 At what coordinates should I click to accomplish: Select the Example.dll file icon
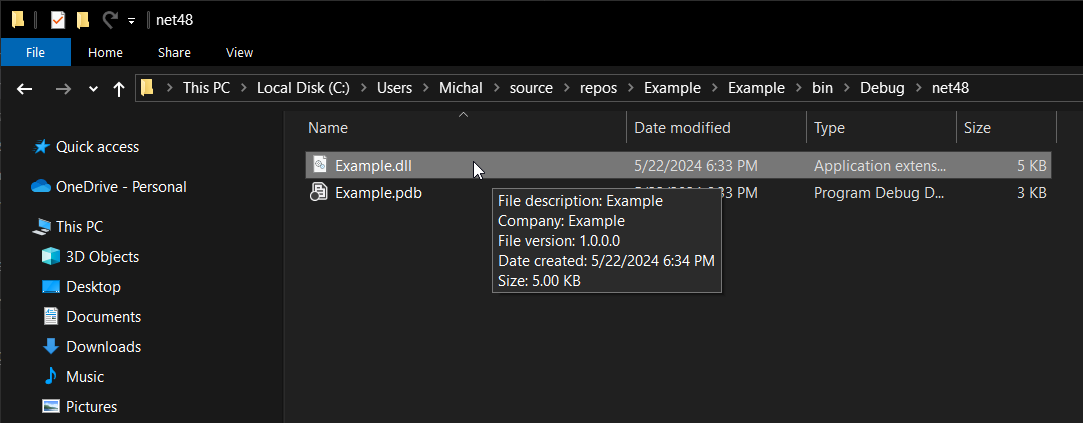(319, 165)
